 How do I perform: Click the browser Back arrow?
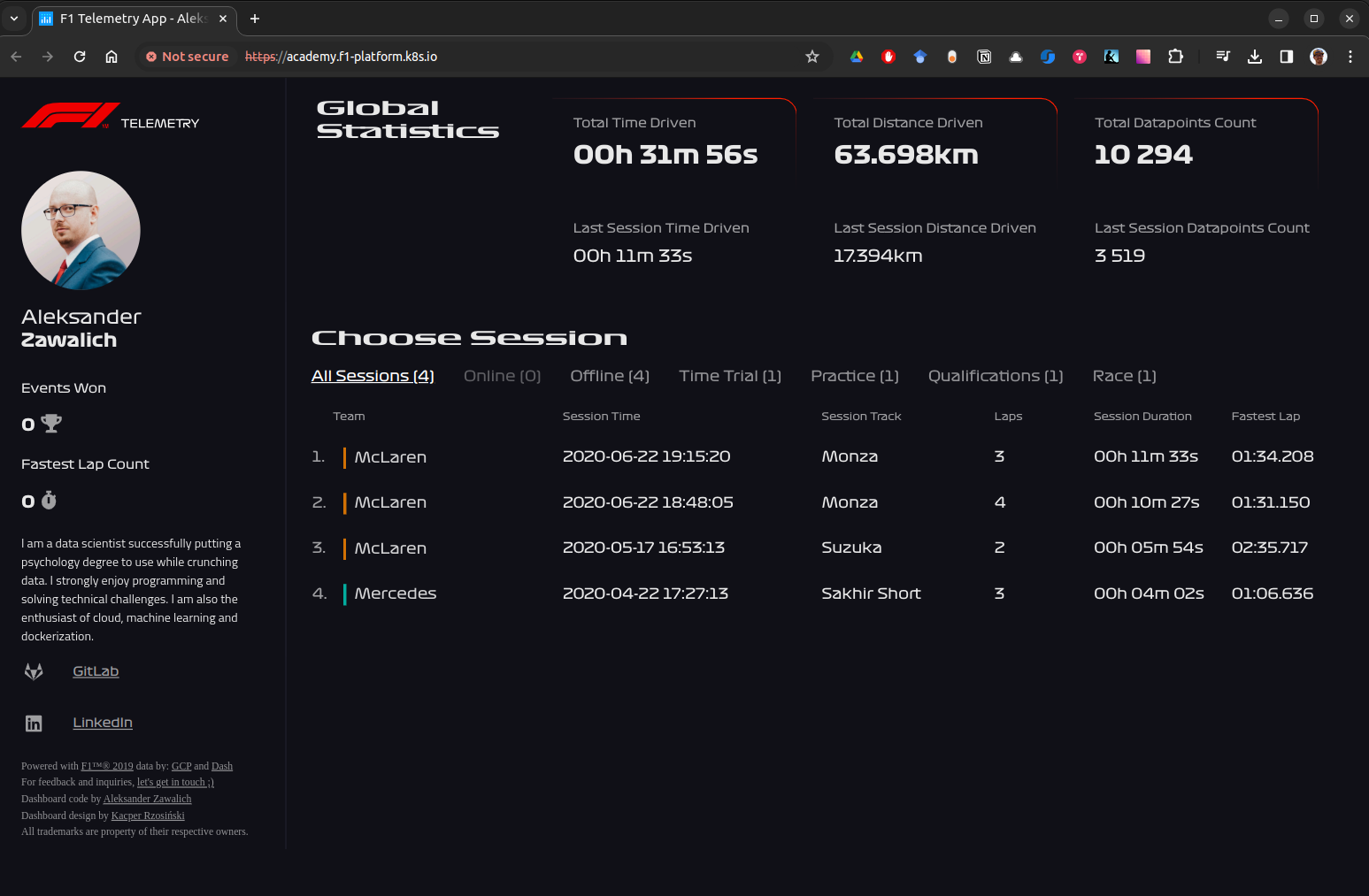click(16, 57)
